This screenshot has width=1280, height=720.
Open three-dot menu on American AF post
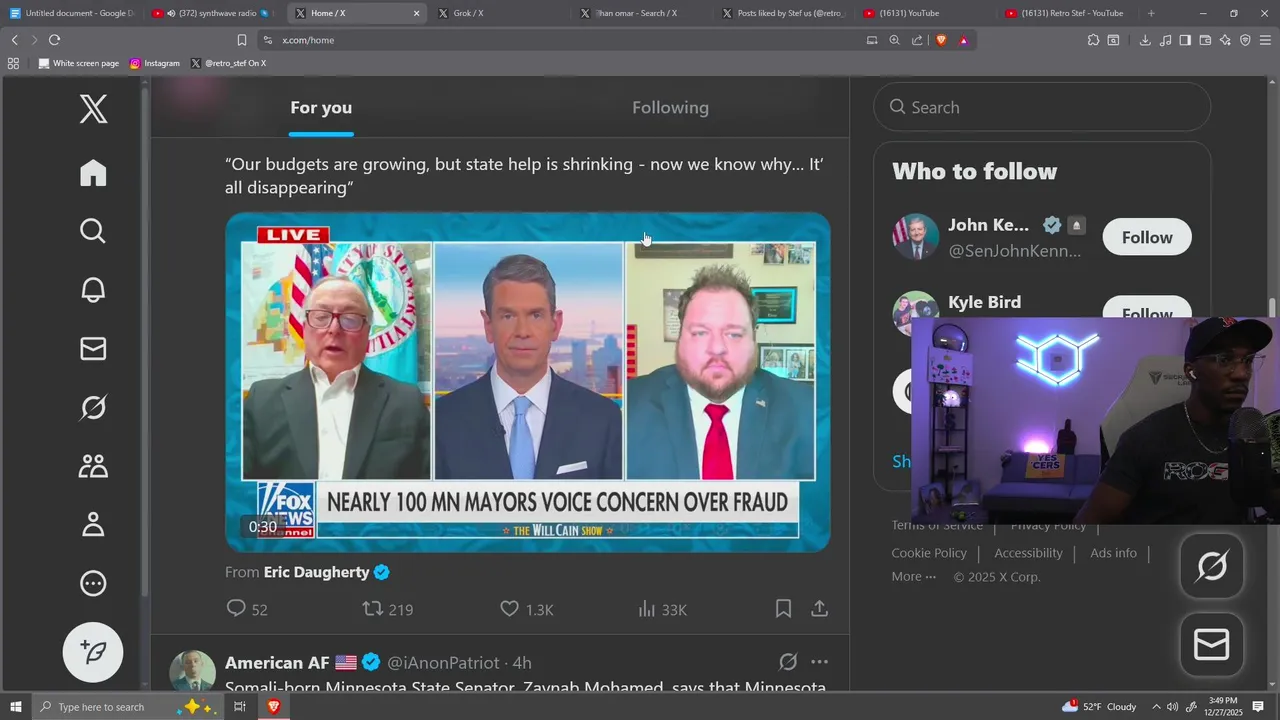coord(819,662)
